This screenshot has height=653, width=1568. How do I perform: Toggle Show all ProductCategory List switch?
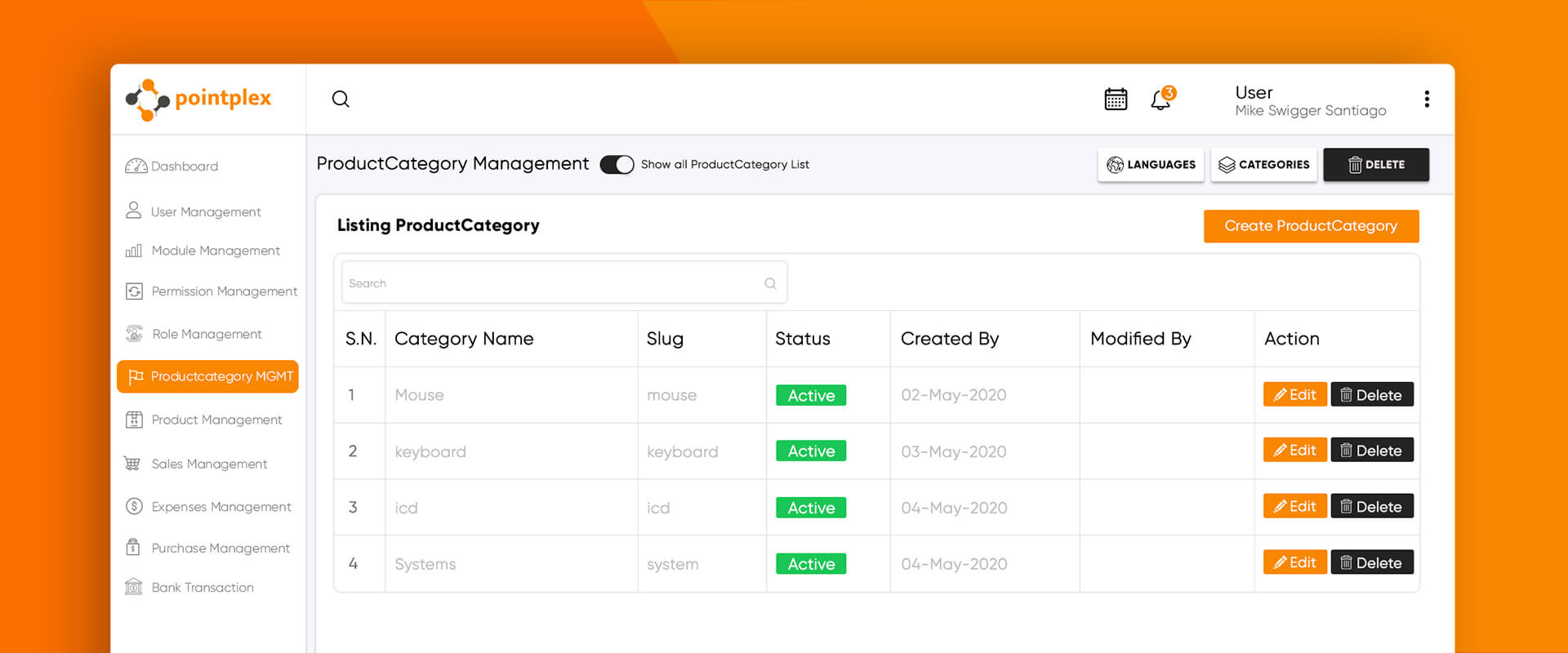coord(617,165)
